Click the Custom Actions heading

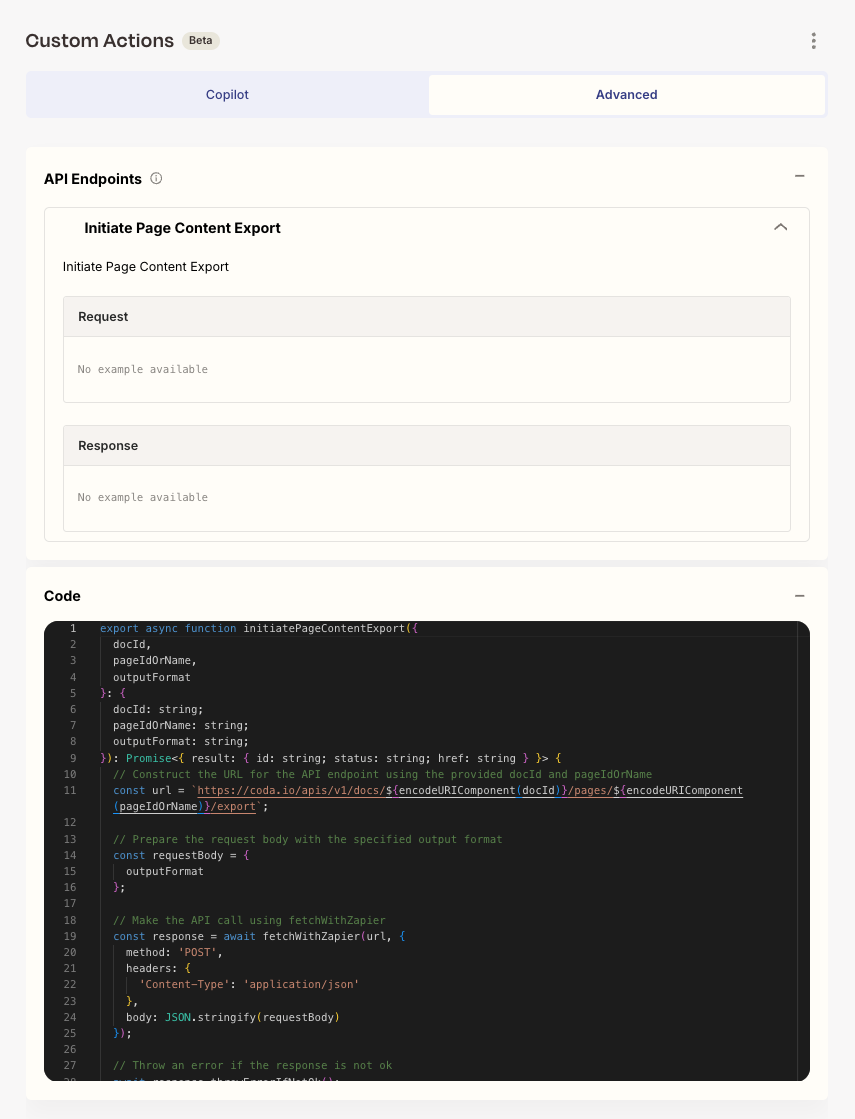coord(100,41)
